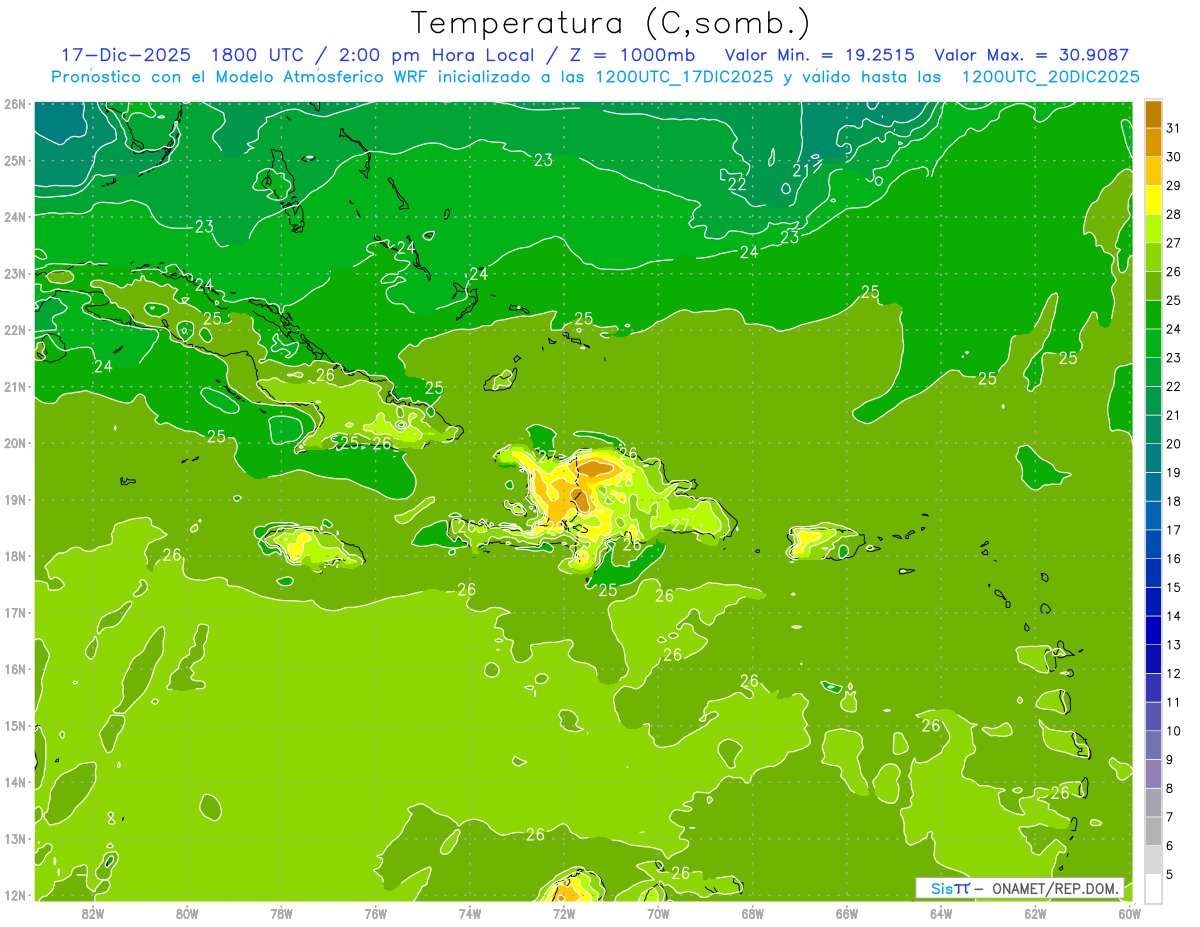1200x927 pixels.
Task: Click the colorbar tick label 12
Action: 1174,673
